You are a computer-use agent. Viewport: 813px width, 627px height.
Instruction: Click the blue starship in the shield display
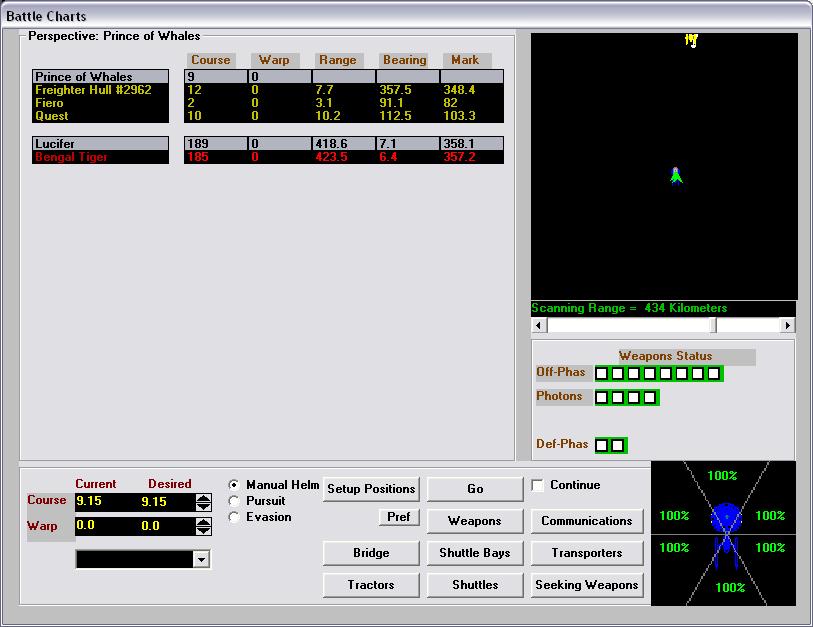coord(726,534)
